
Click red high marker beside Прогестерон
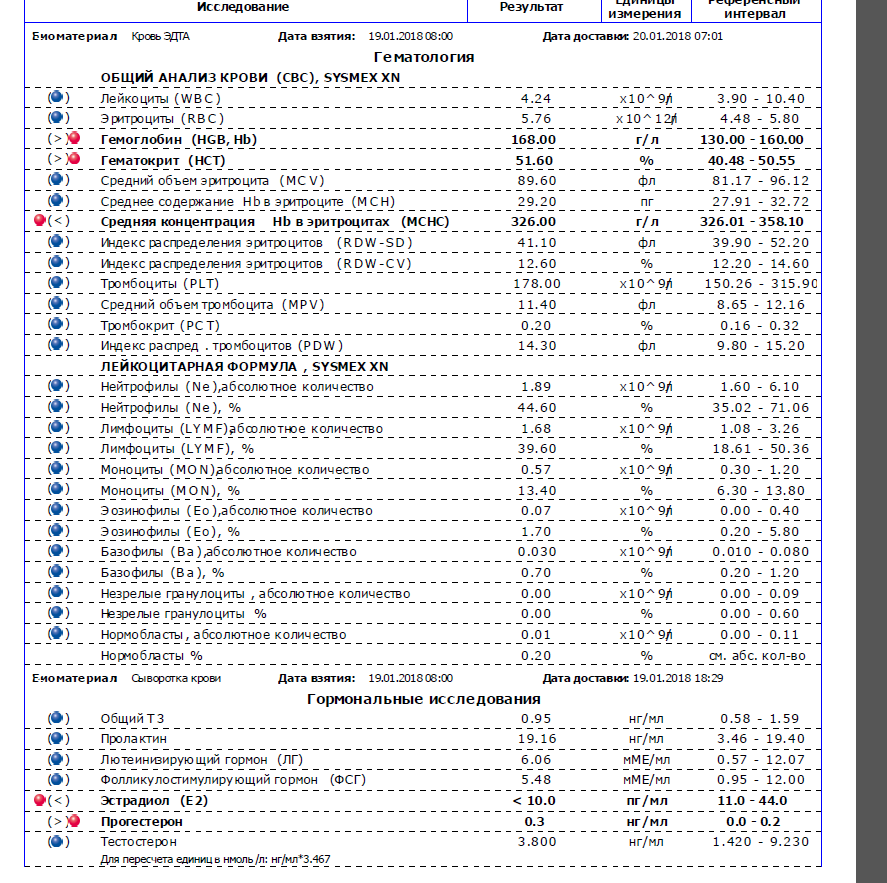(x=73, y=821)
